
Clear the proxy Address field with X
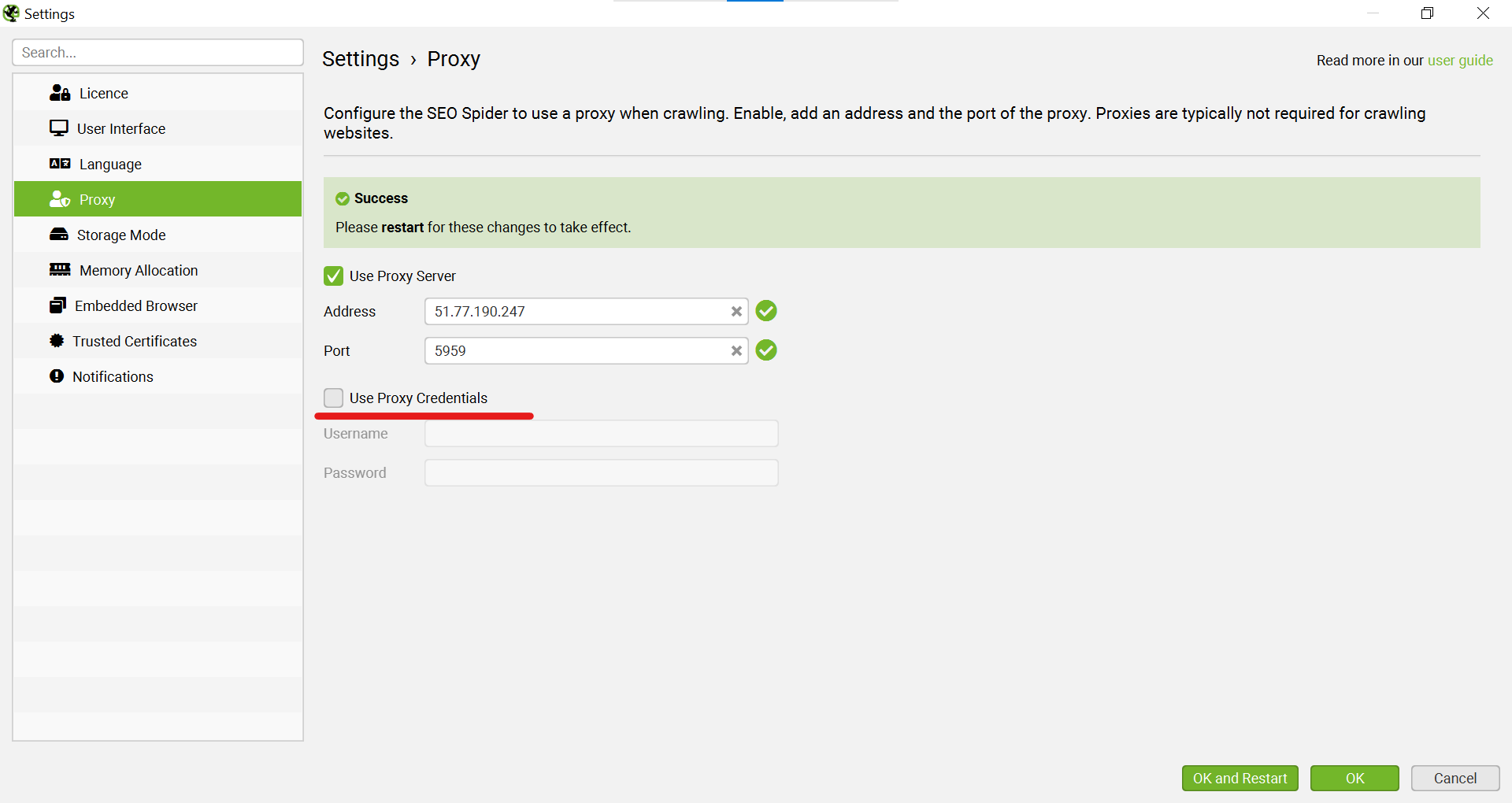[x=736, y=312]
